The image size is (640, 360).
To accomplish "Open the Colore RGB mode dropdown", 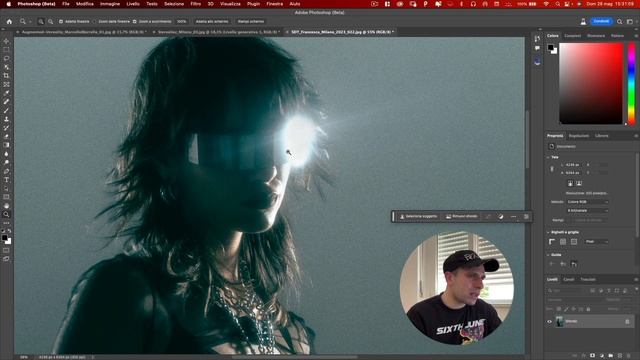I will pos(587,202).
